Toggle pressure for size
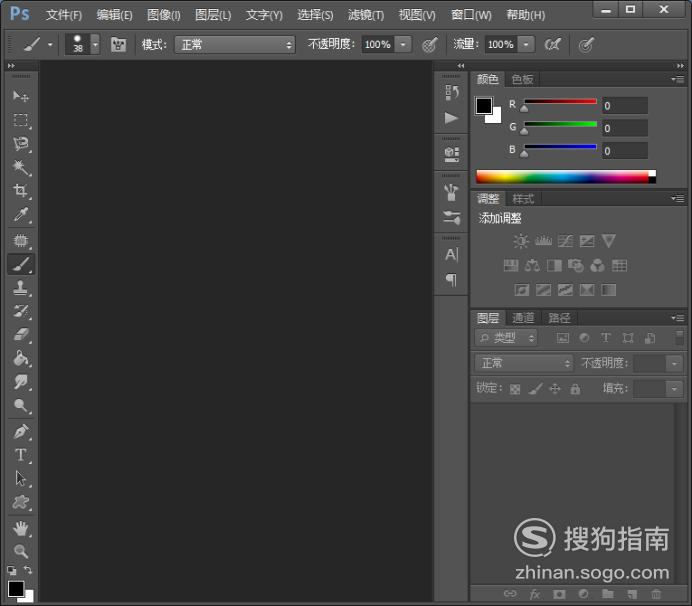 586,45
